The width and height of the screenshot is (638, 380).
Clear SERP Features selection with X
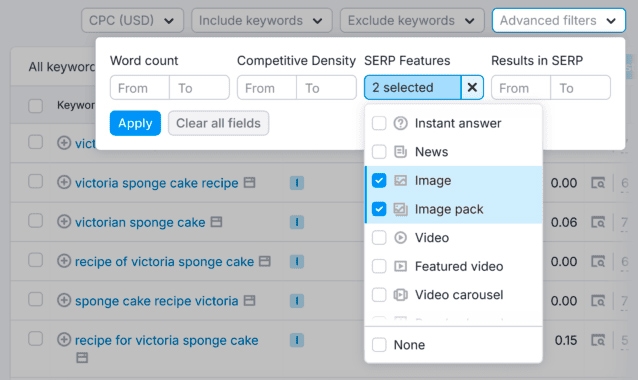[472, 87]
